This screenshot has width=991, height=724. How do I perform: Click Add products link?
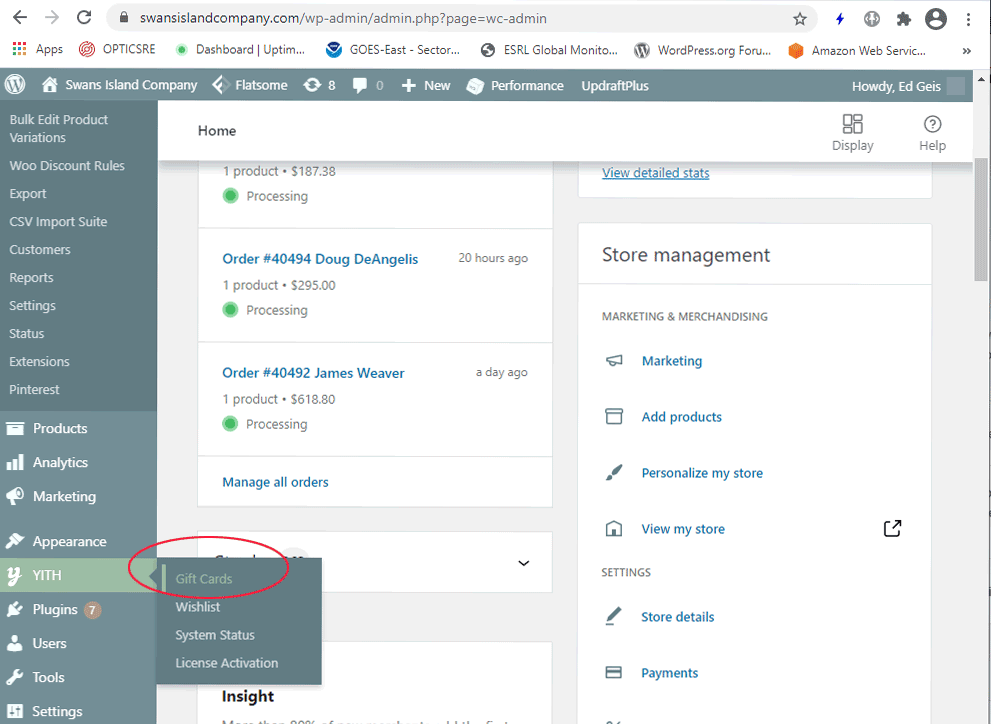681,417
